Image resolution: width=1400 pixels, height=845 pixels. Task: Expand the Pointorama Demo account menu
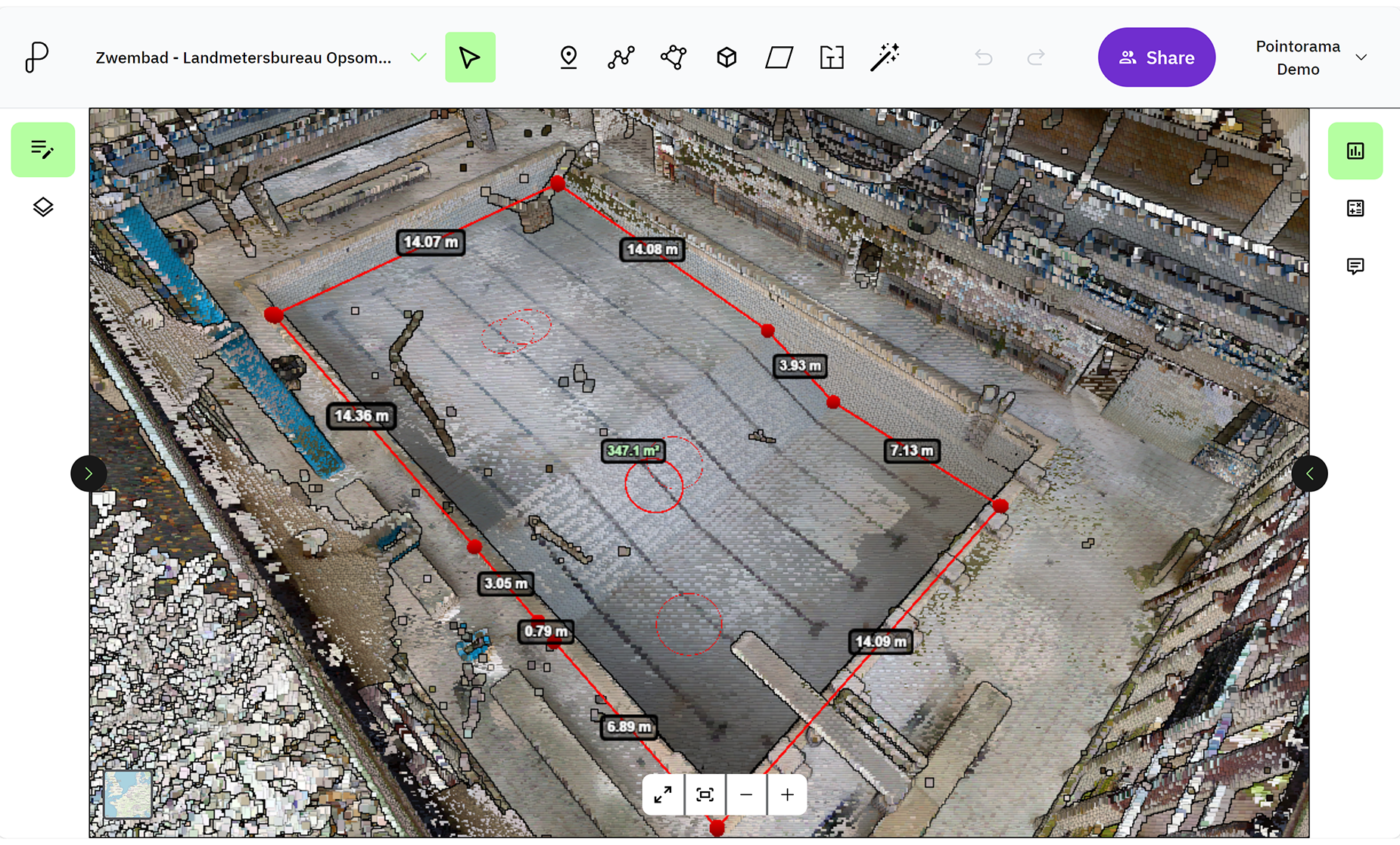pyautogui.click(x=1362, y=57)
